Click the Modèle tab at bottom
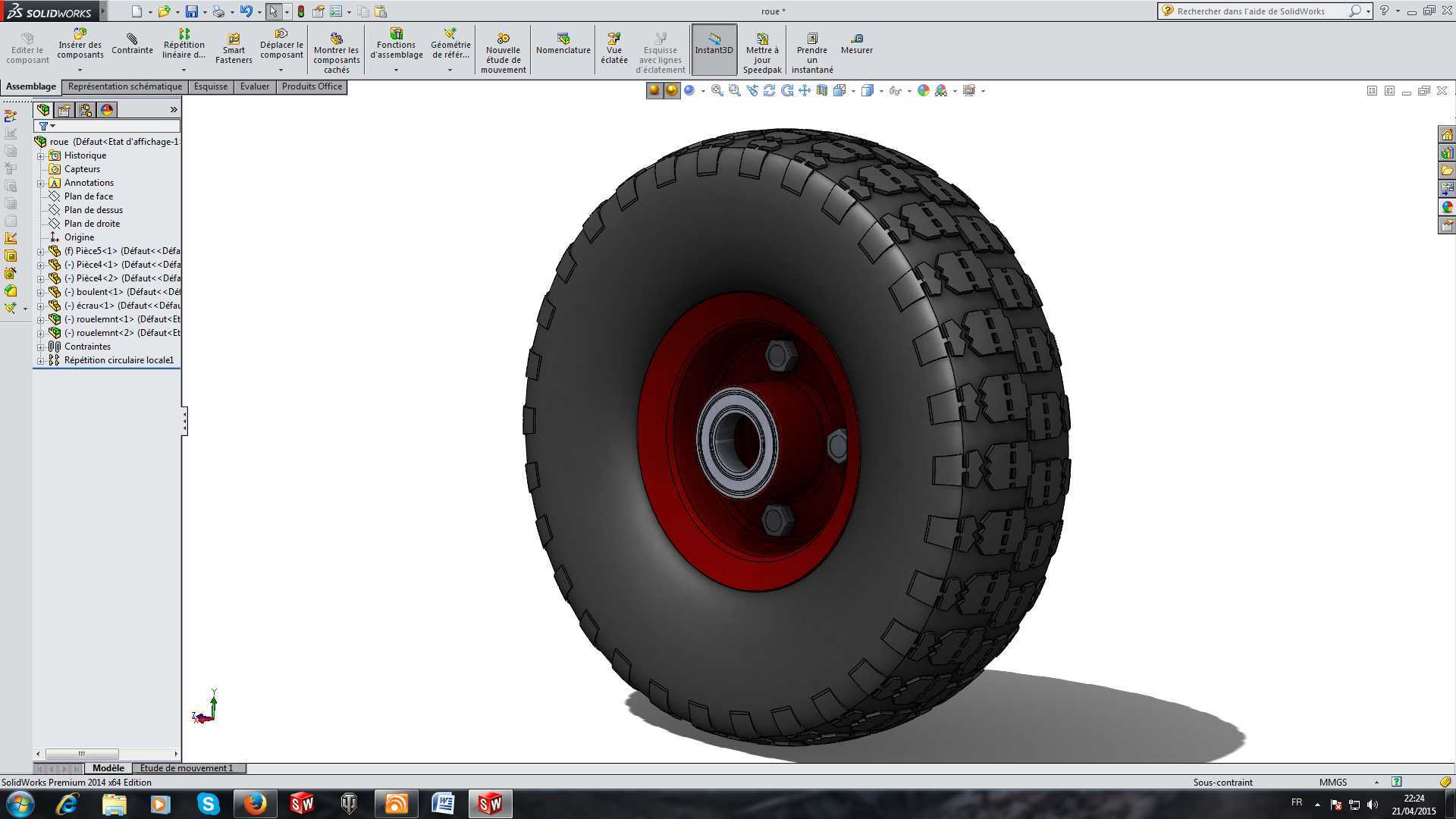The height and width of the screenshot is (819, 1456). click(x=108, y=768)
